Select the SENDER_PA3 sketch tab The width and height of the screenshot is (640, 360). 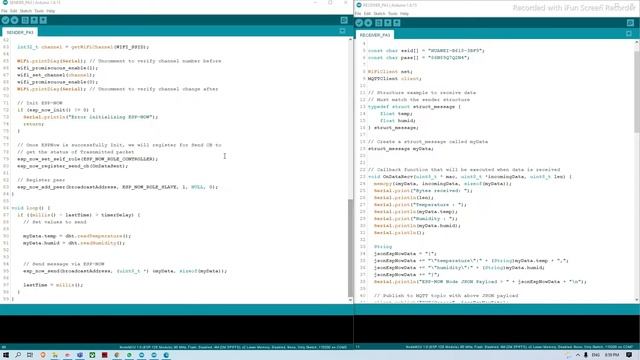click(x=20, y=32)
